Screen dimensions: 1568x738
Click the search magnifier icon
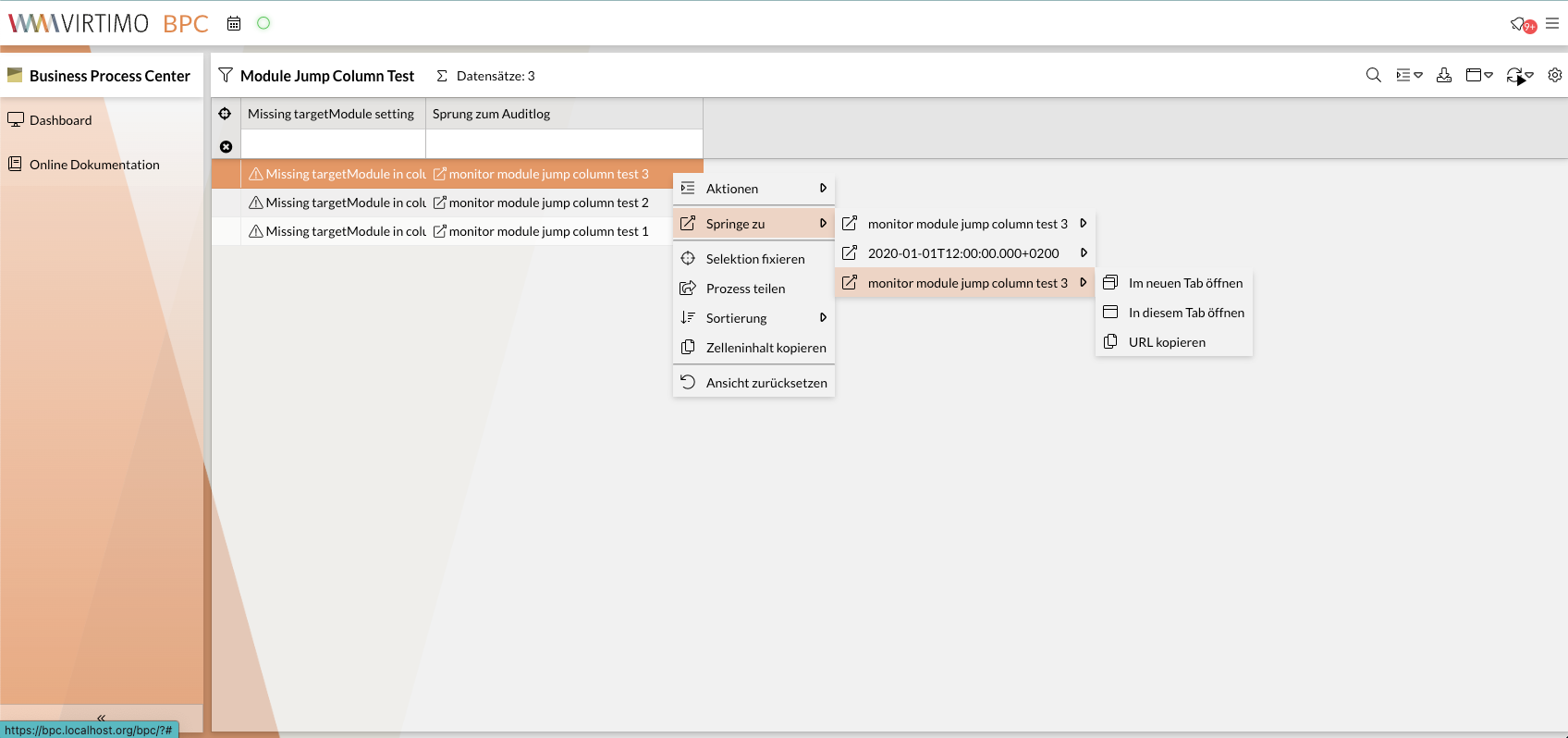click(x=1373, y=75)
